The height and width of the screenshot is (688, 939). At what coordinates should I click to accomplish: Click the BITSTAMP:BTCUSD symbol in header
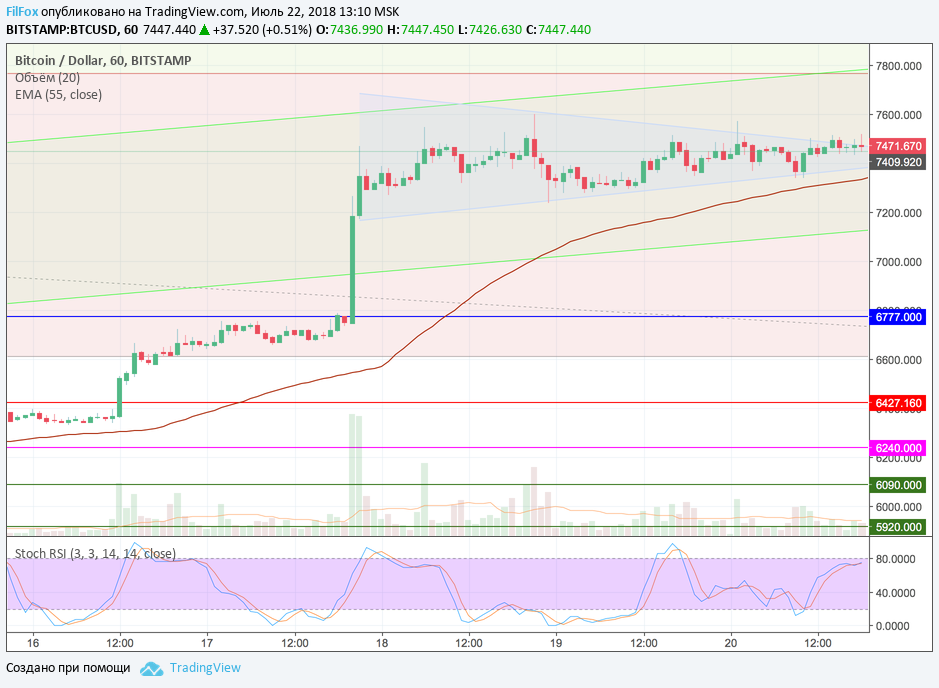(63, 30)
